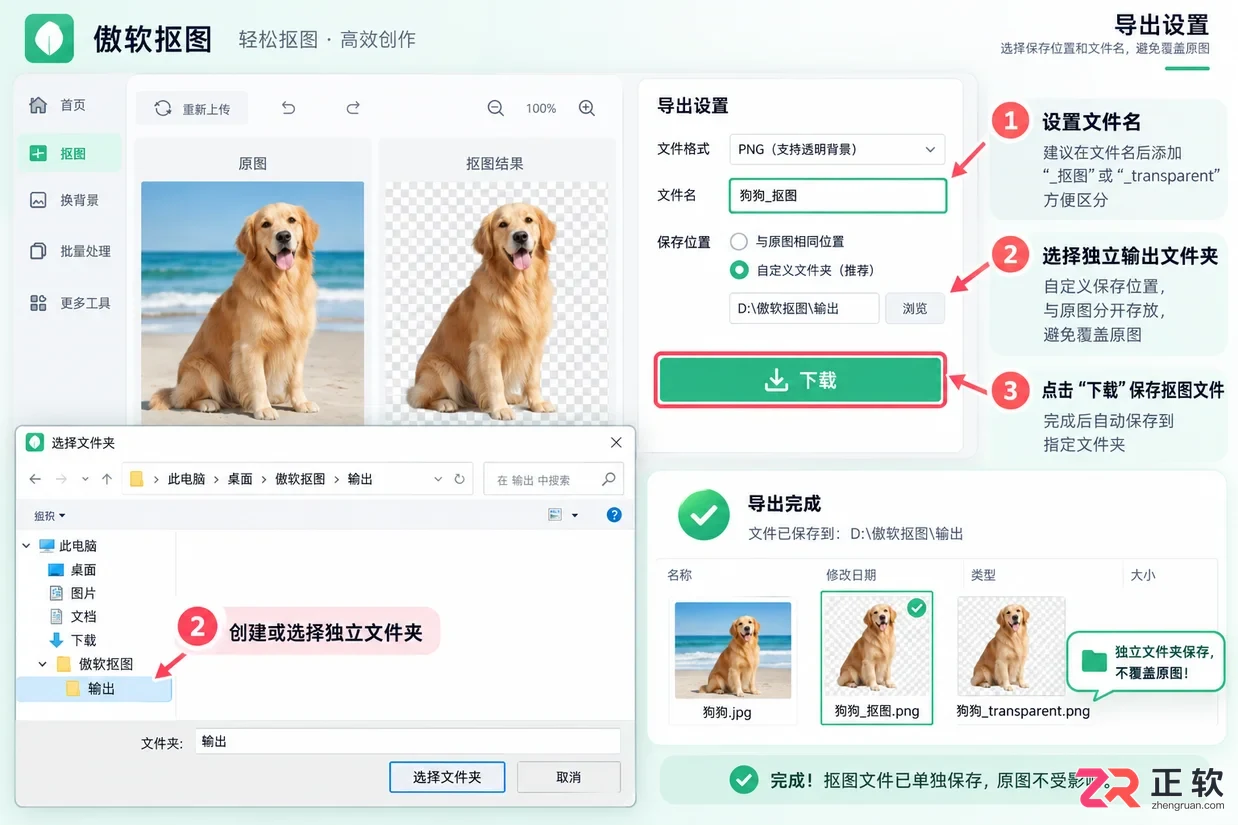The height and width of the screenshot is (825, 1238).
Task: Expand address bar history dropdown chevron
Action: (x=438, y=479)
